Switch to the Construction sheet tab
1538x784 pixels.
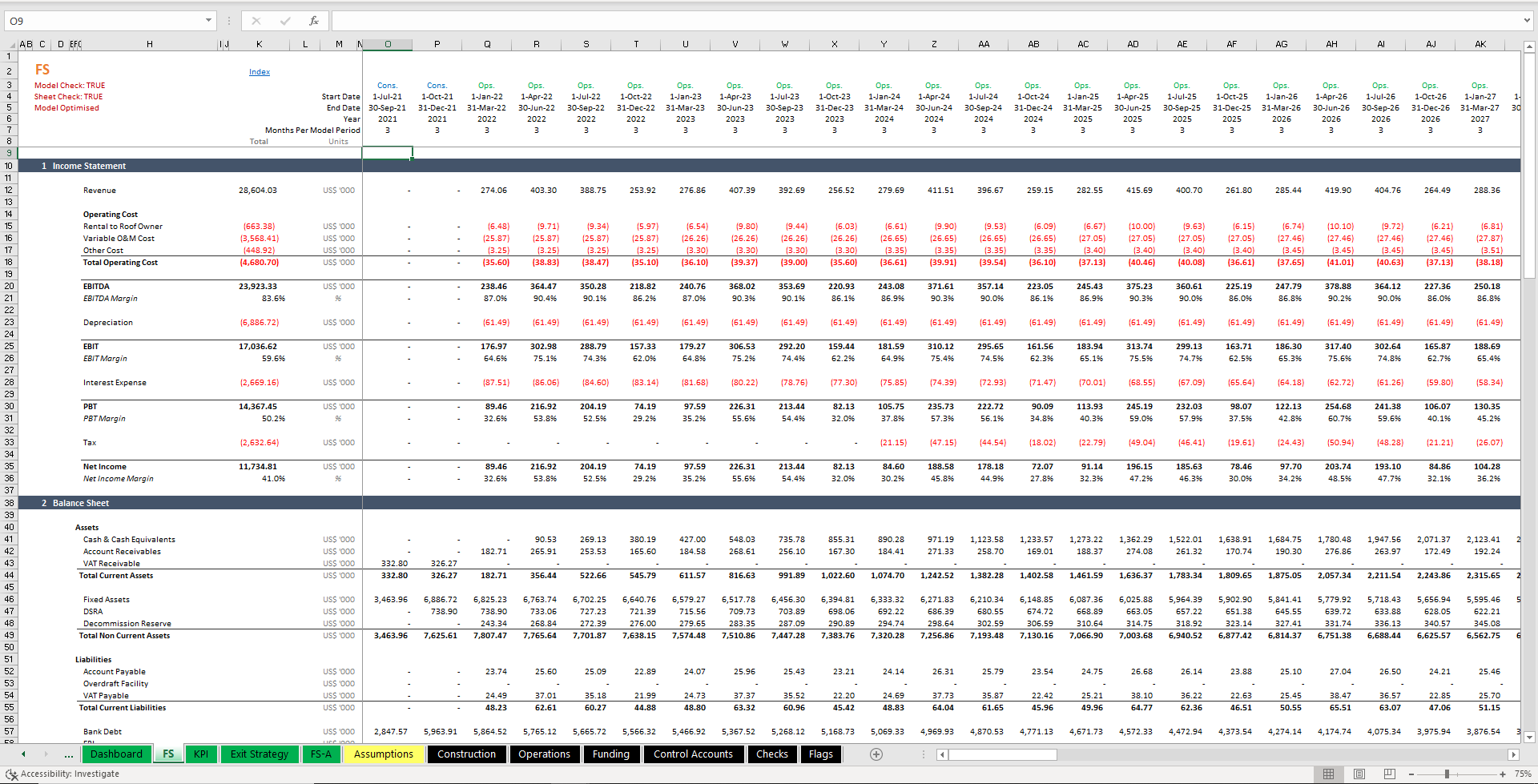coord(467,754)
